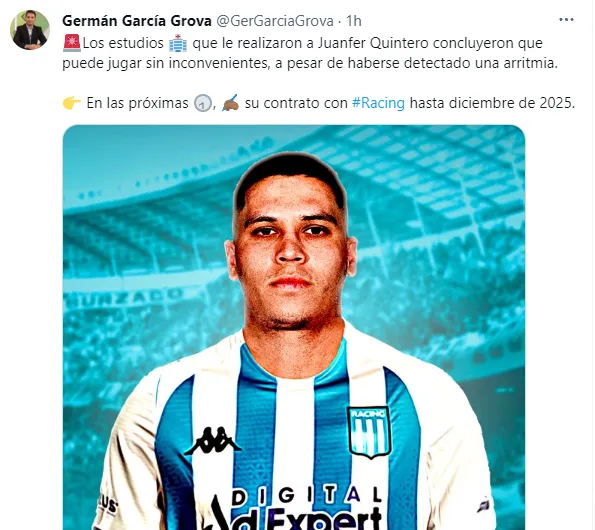595x530 pixels.
Task: Click the sleeve badge on the jersey's right edge
Action: 483,505
